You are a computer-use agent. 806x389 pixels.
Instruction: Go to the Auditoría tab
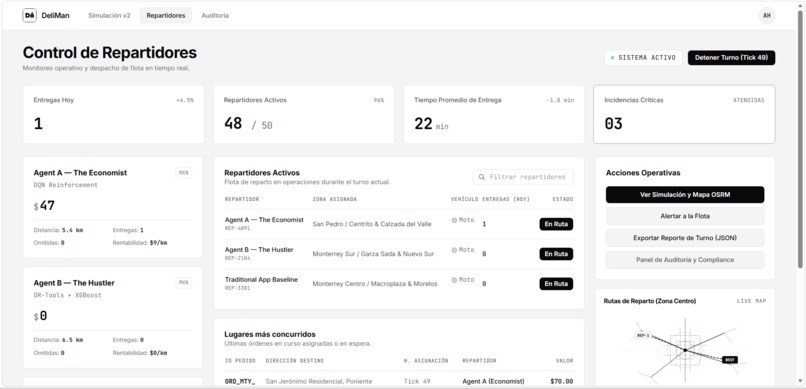coord(215,15)
